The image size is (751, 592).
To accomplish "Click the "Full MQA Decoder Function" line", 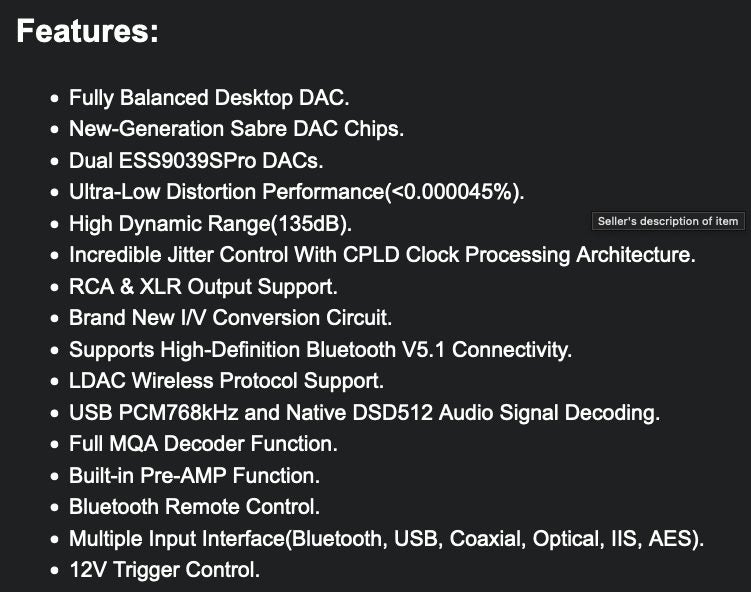I will pos(203,444).
